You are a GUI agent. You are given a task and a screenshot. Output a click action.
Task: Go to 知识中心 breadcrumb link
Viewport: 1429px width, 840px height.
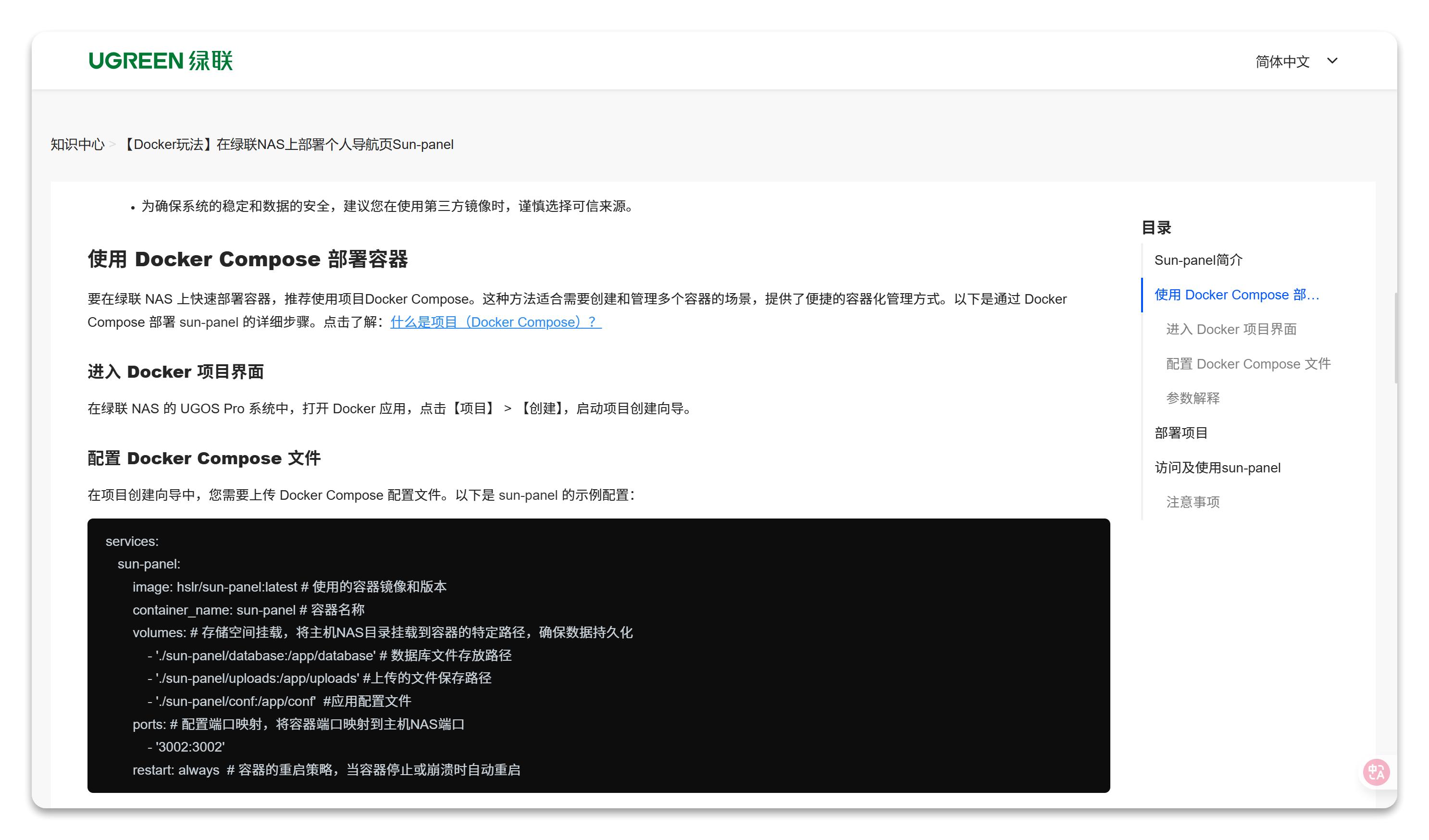coord(77,145)
